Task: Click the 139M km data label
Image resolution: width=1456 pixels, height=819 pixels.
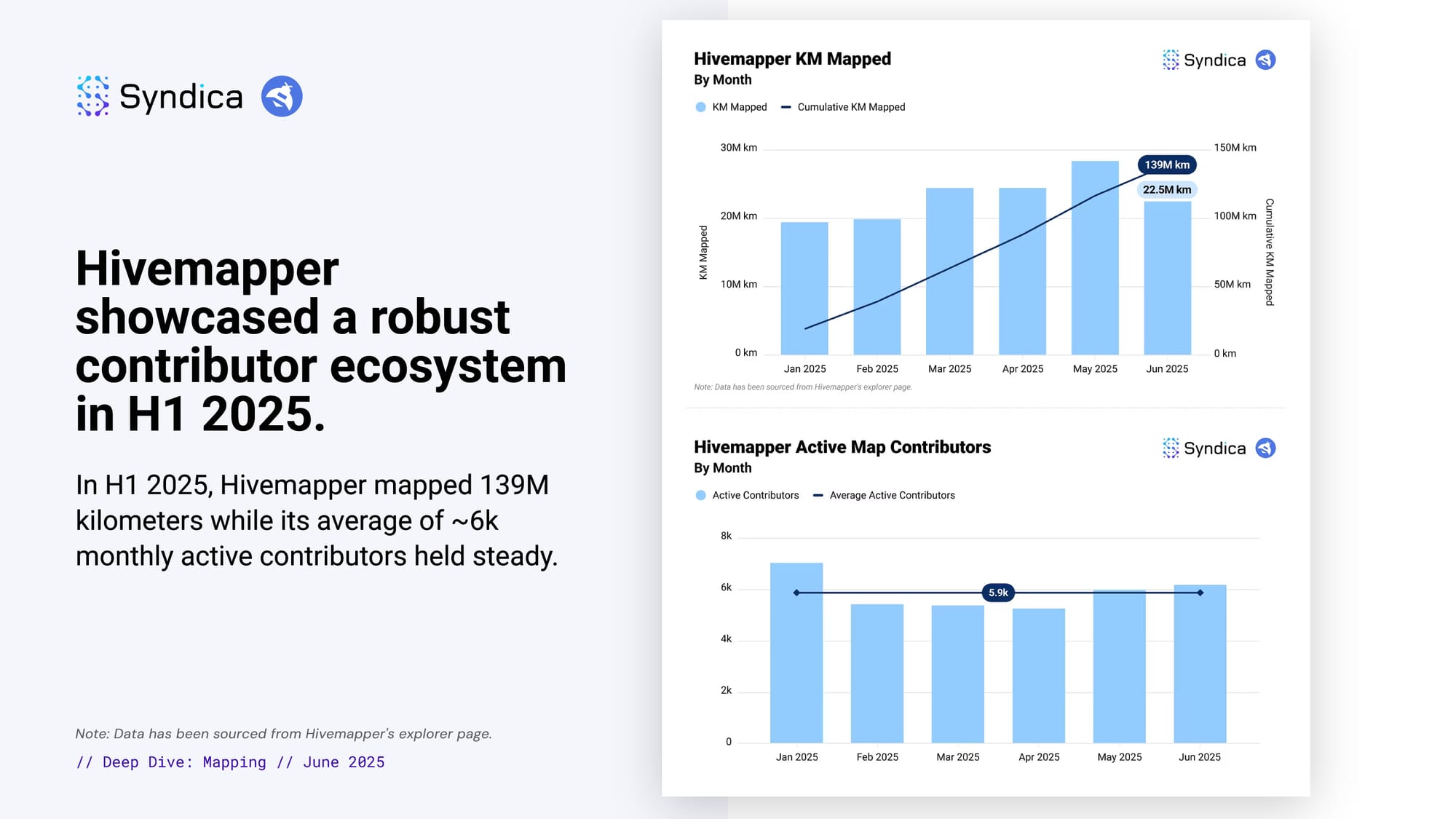Action: [x=1166, y=165]
